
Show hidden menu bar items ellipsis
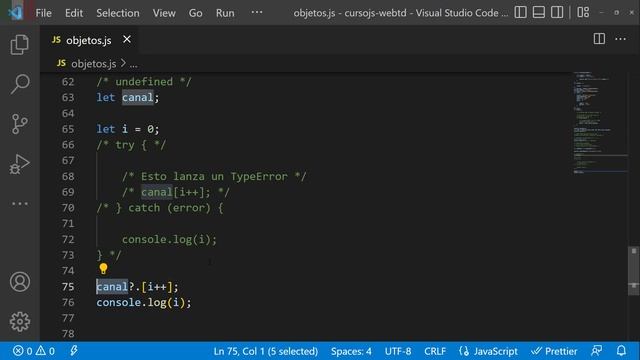pyautogui.click(x=257, y=12)
